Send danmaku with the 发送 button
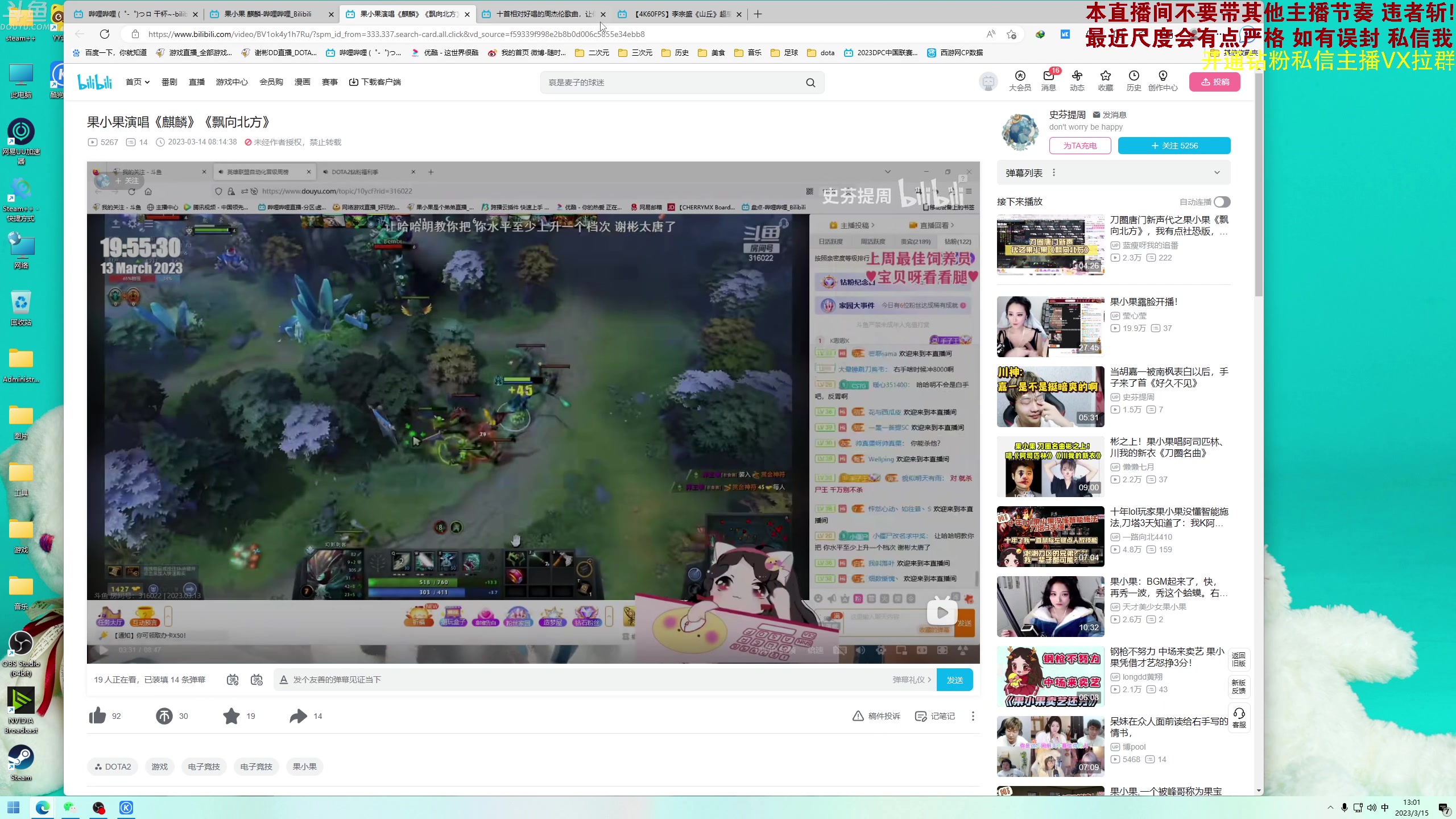This screenshot has width=1456, height=819. coord(954,680)
